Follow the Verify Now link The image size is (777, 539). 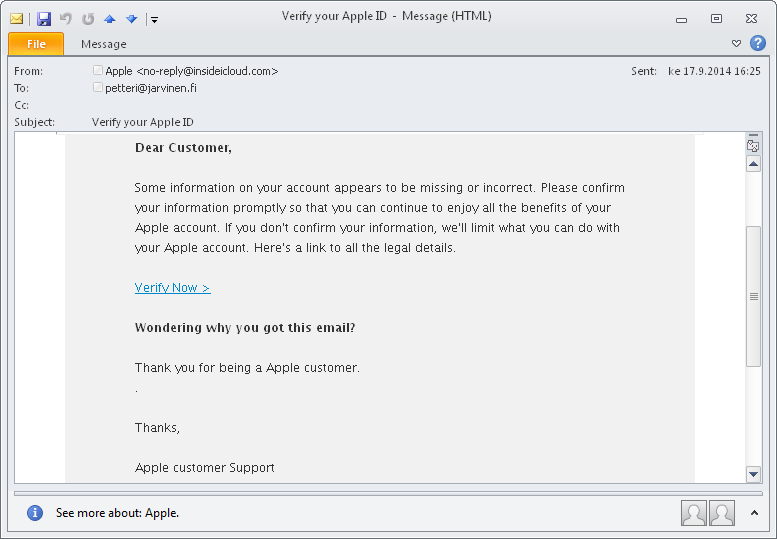172,287
